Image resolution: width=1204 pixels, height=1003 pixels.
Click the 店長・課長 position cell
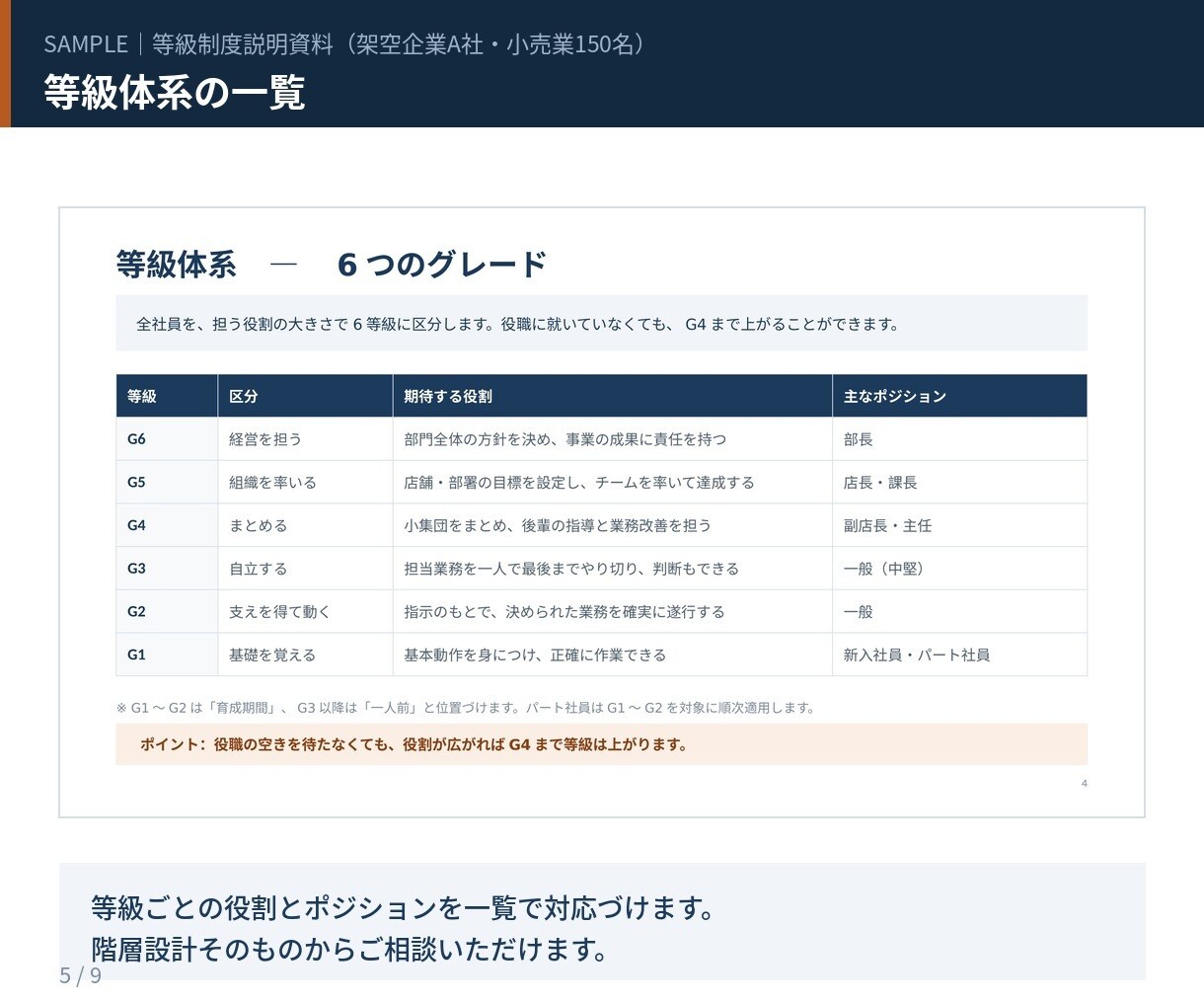click(959, 483)
